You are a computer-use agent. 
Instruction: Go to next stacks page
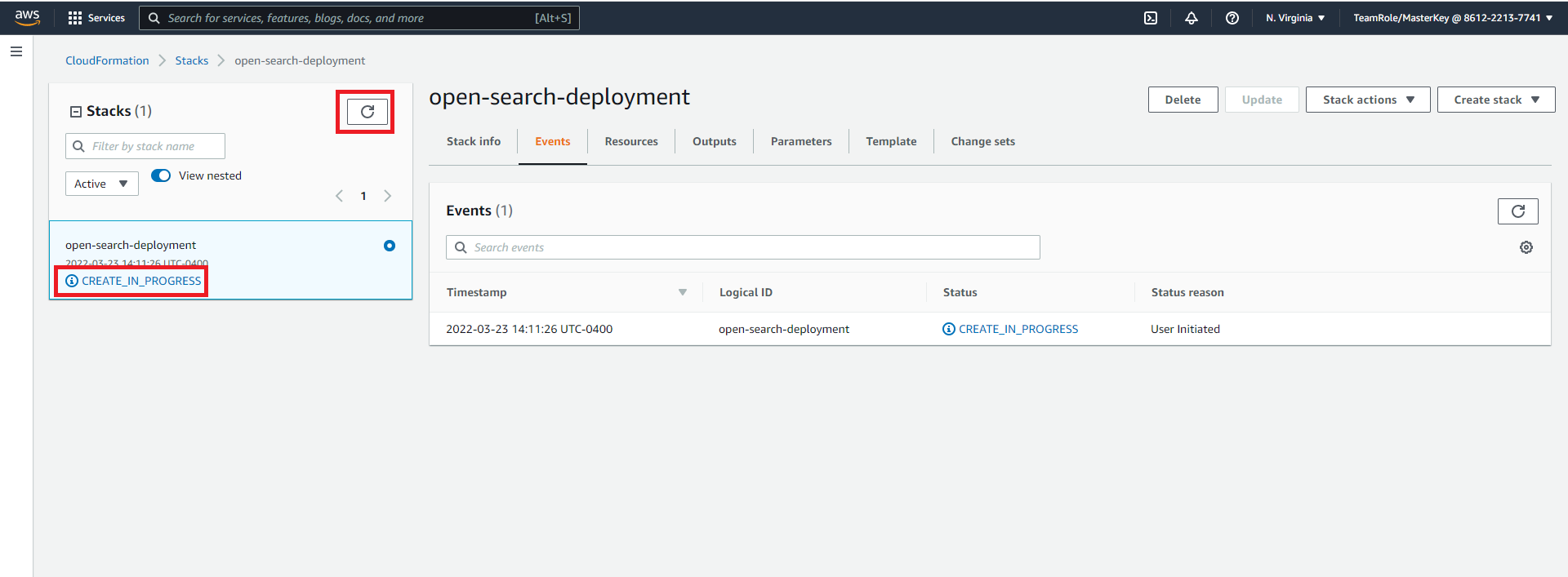pos(388,196)
